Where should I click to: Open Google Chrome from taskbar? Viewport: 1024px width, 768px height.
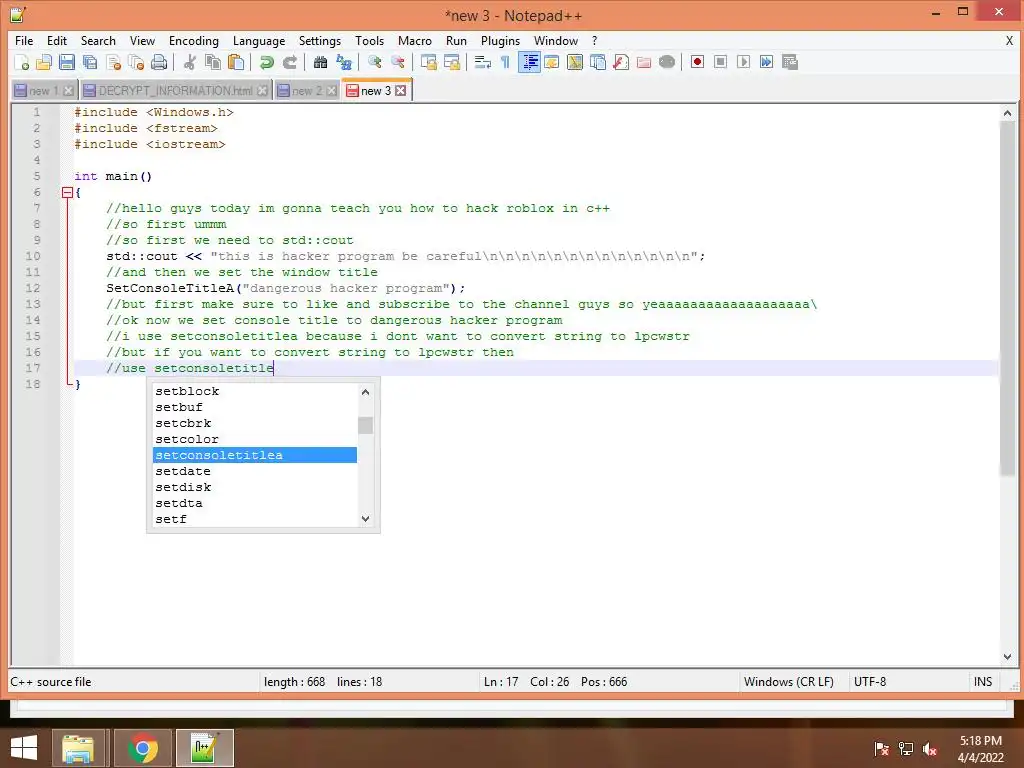point(142,748)
